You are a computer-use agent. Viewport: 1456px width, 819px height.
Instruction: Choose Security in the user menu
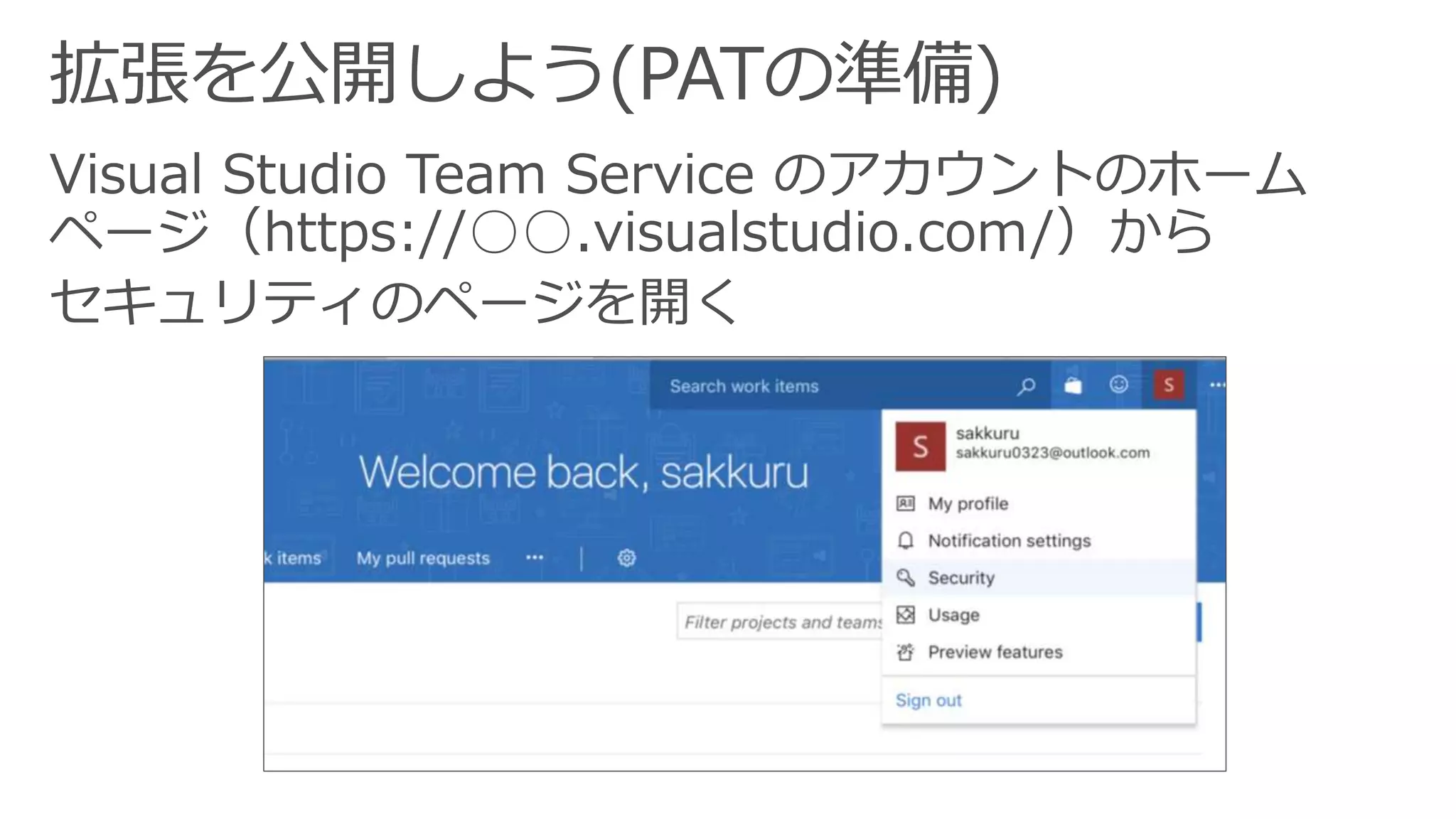pos(961,578)
